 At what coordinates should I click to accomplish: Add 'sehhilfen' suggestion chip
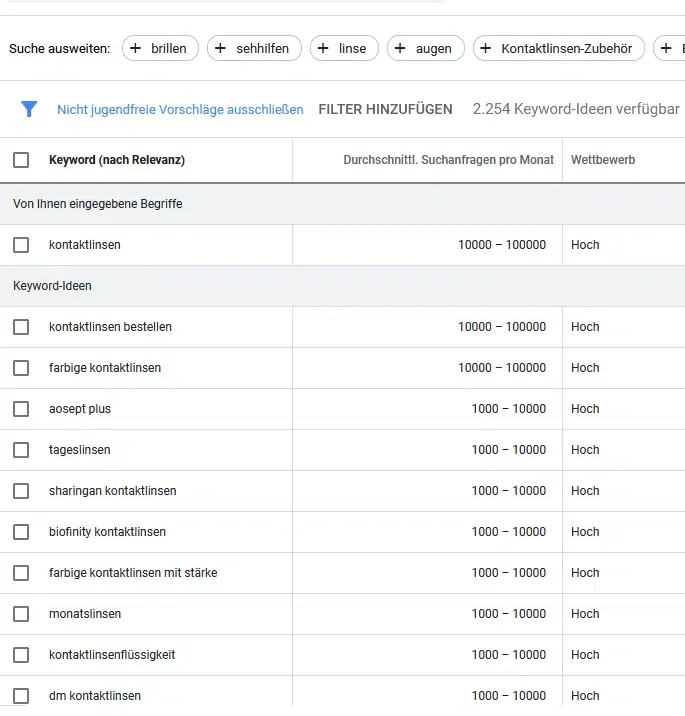pos(254,48)
